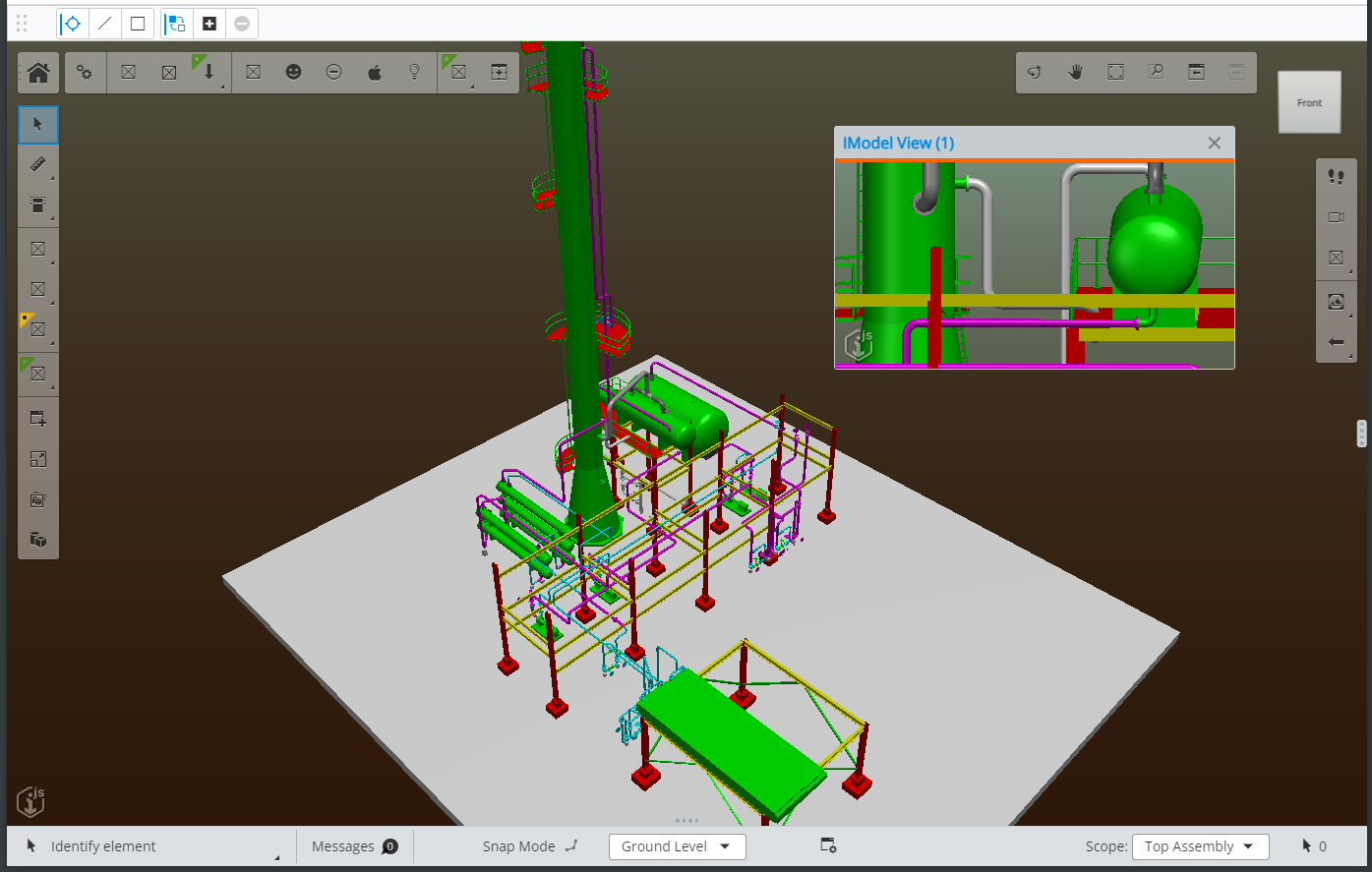Grab the drag handle at the top-left of the settings bar
This screenshot has height=872, width=1372.
pos(22,24)
